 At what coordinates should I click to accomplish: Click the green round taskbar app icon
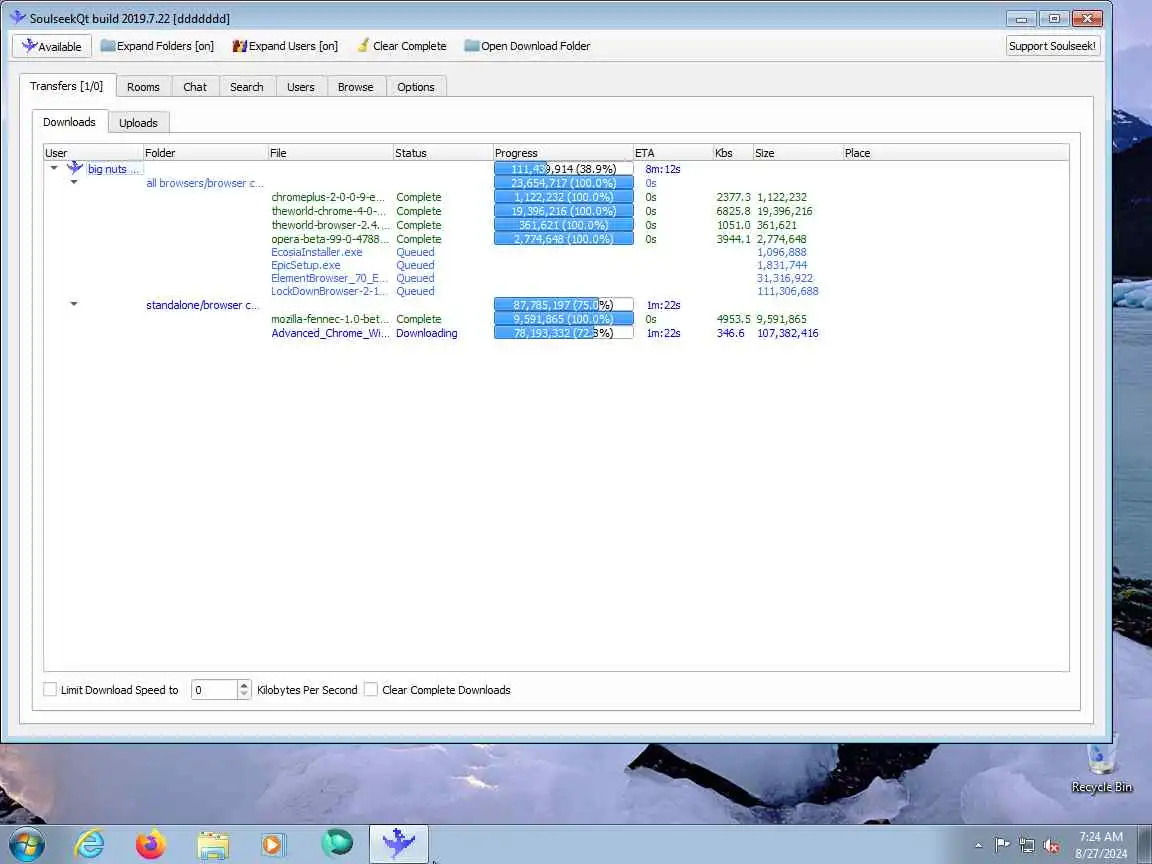(337, 843)
